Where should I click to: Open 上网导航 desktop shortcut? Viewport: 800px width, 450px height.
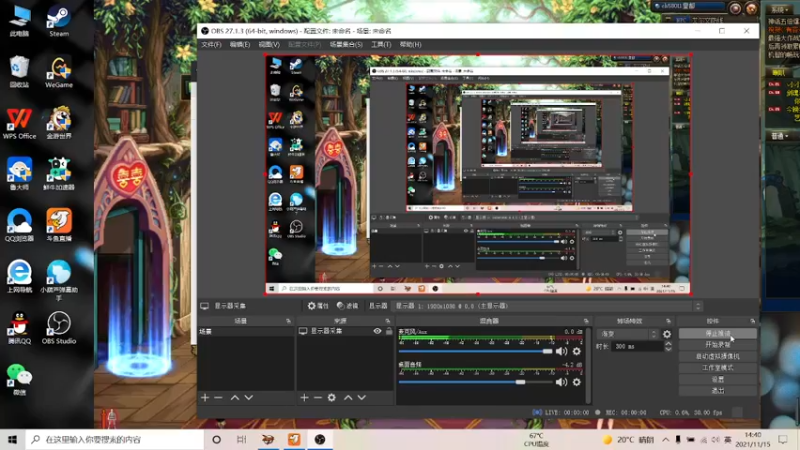[19, 277]
